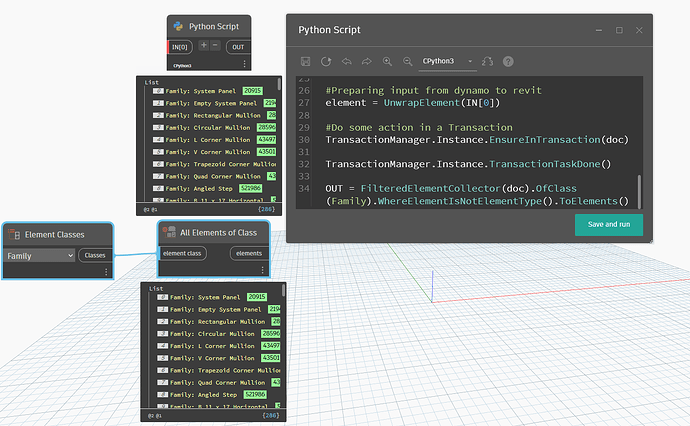The image size is (690, 426).
Task: Undo the last edit in the script editor
Action: coord(346,61)
